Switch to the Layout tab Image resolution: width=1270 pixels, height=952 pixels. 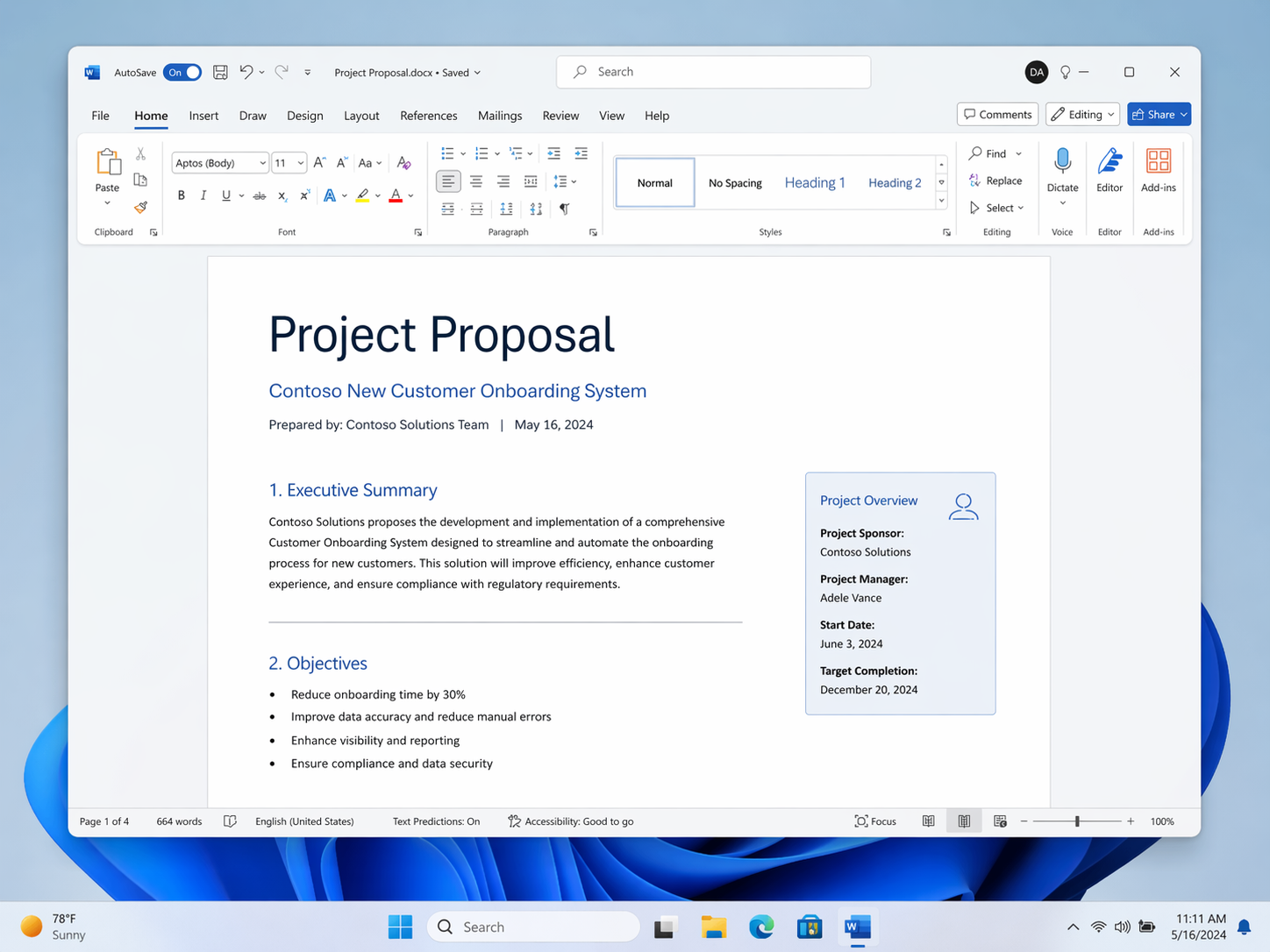pyautogui.click(x=361, y=116)
